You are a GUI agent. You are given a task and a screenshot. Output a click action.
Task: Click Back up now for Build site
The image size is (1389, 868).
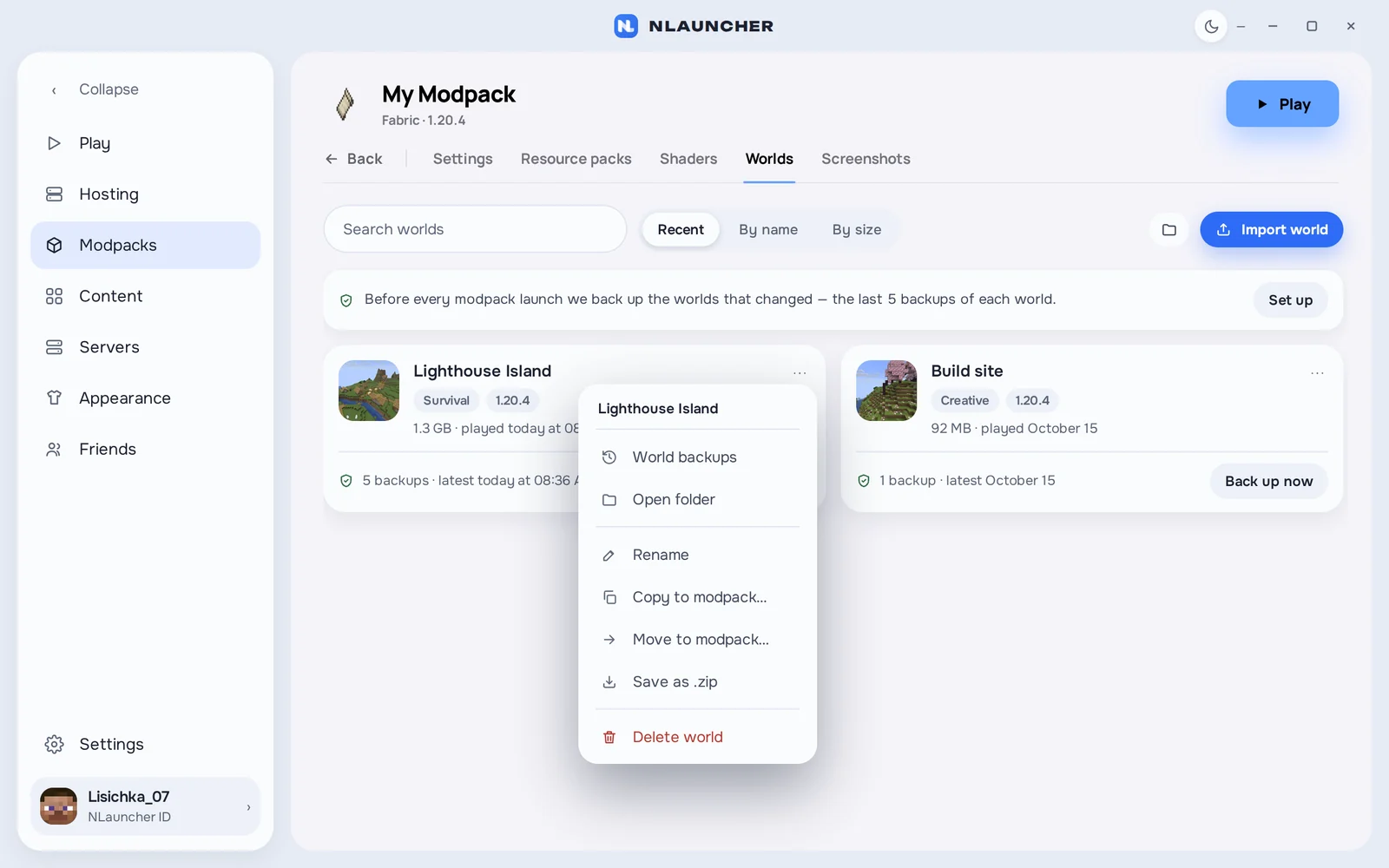(x=1268, y=481)
